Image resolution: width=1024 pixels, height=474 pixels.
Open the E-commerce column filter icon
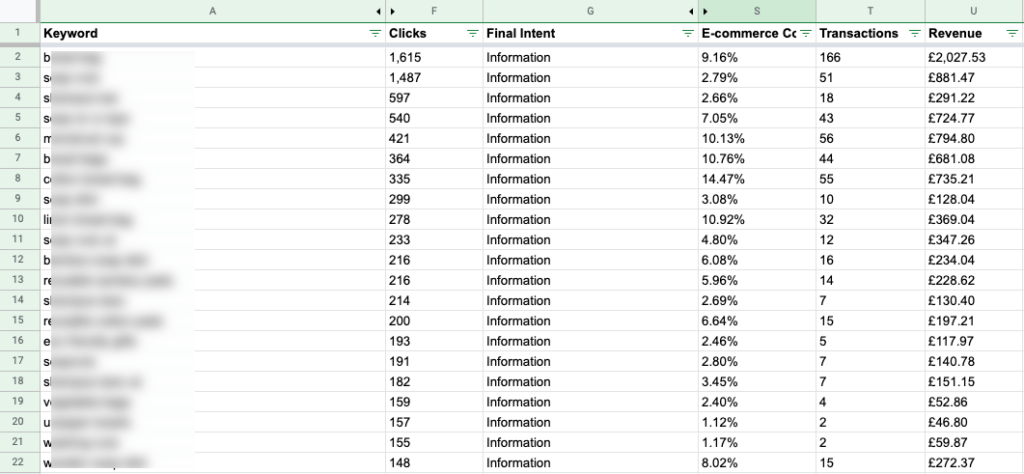pyautogui.click(x=804, y=33)
